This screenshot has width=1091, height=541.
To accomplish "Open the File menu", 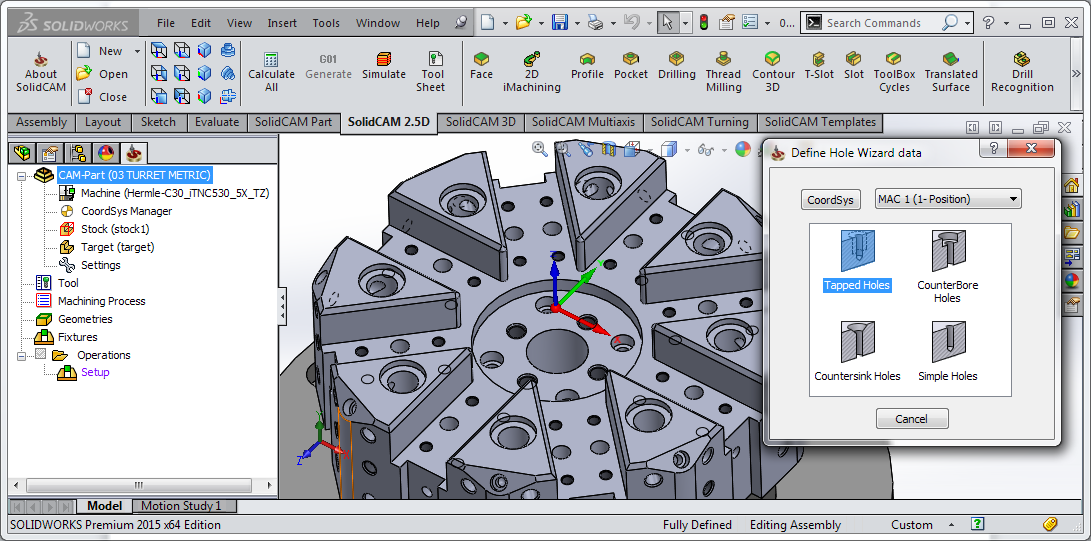I will tap(166, 23).
